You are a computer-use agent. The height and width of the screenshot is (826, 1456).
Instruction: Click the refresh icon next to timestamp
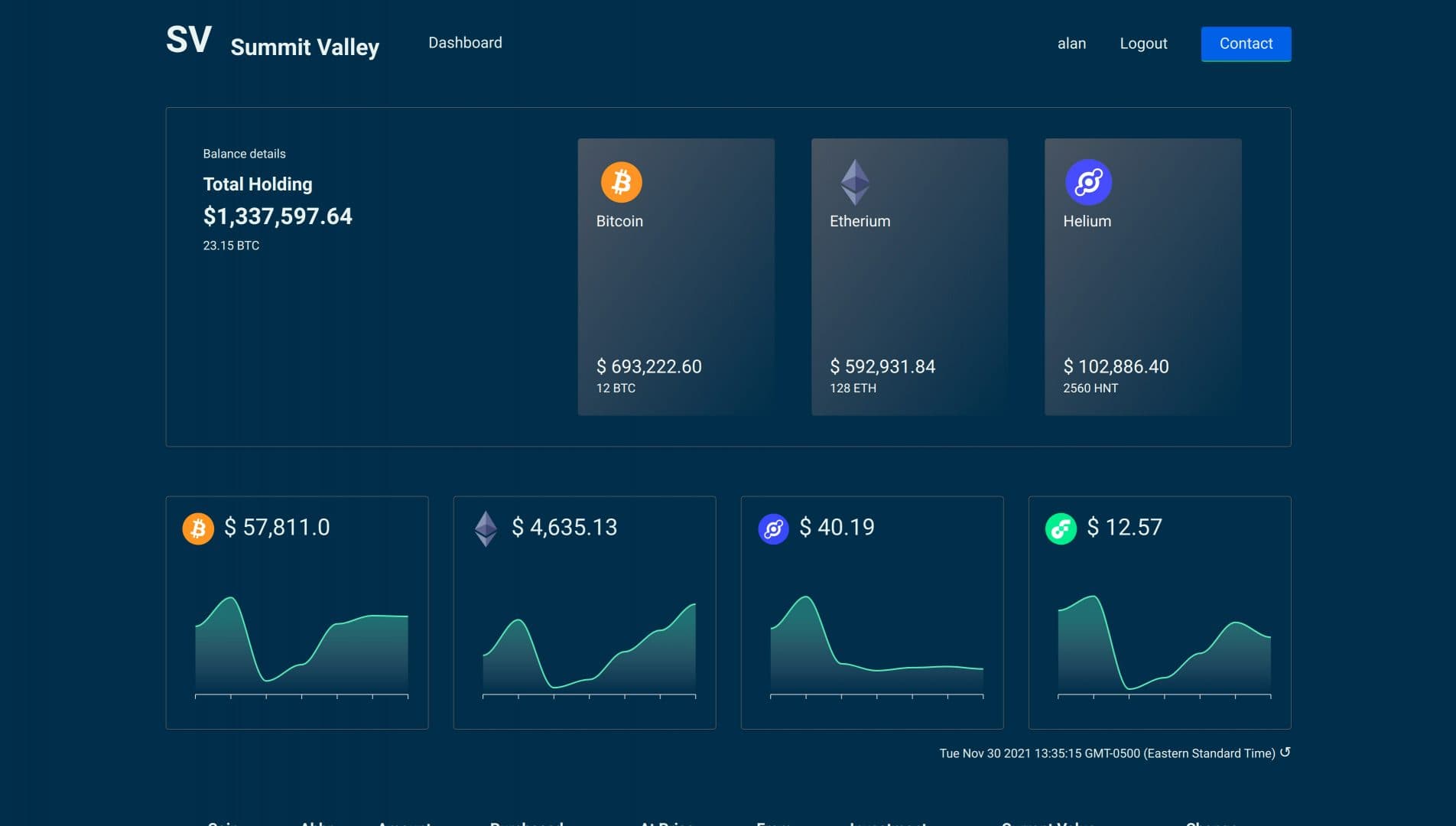pos(1285,753)
